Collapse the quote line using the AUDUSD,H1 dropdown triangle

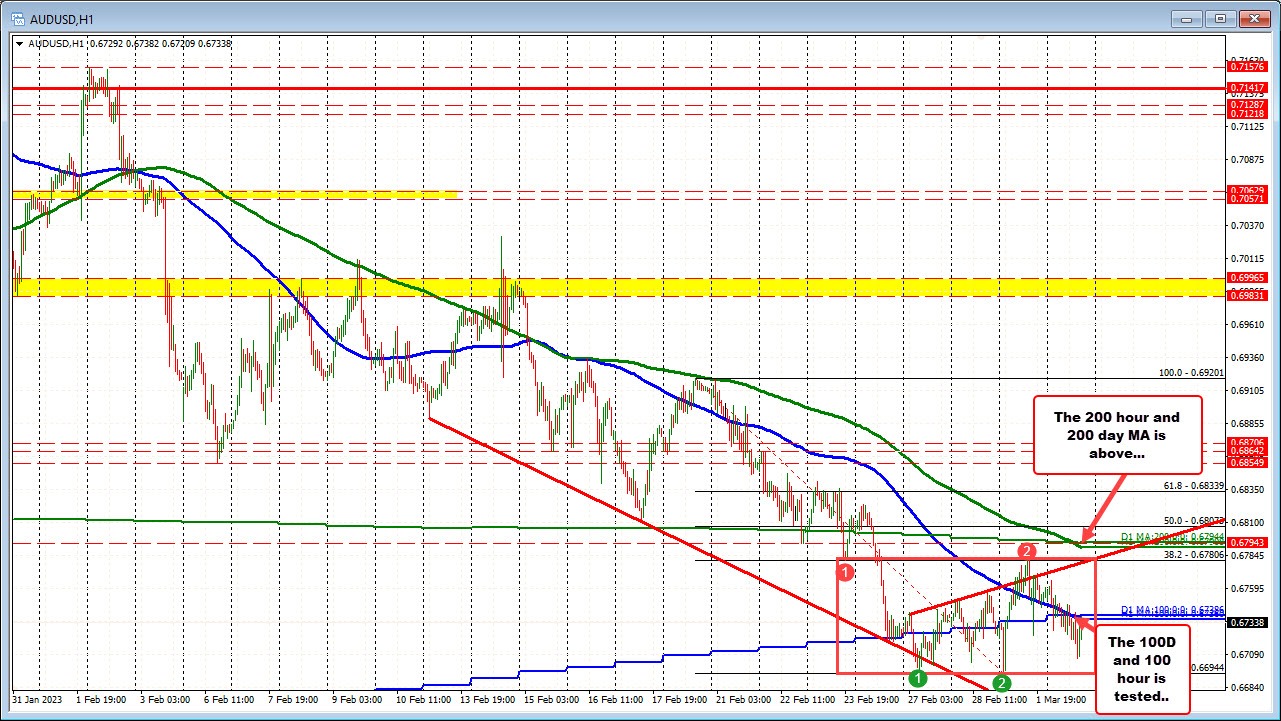[20, 43]
